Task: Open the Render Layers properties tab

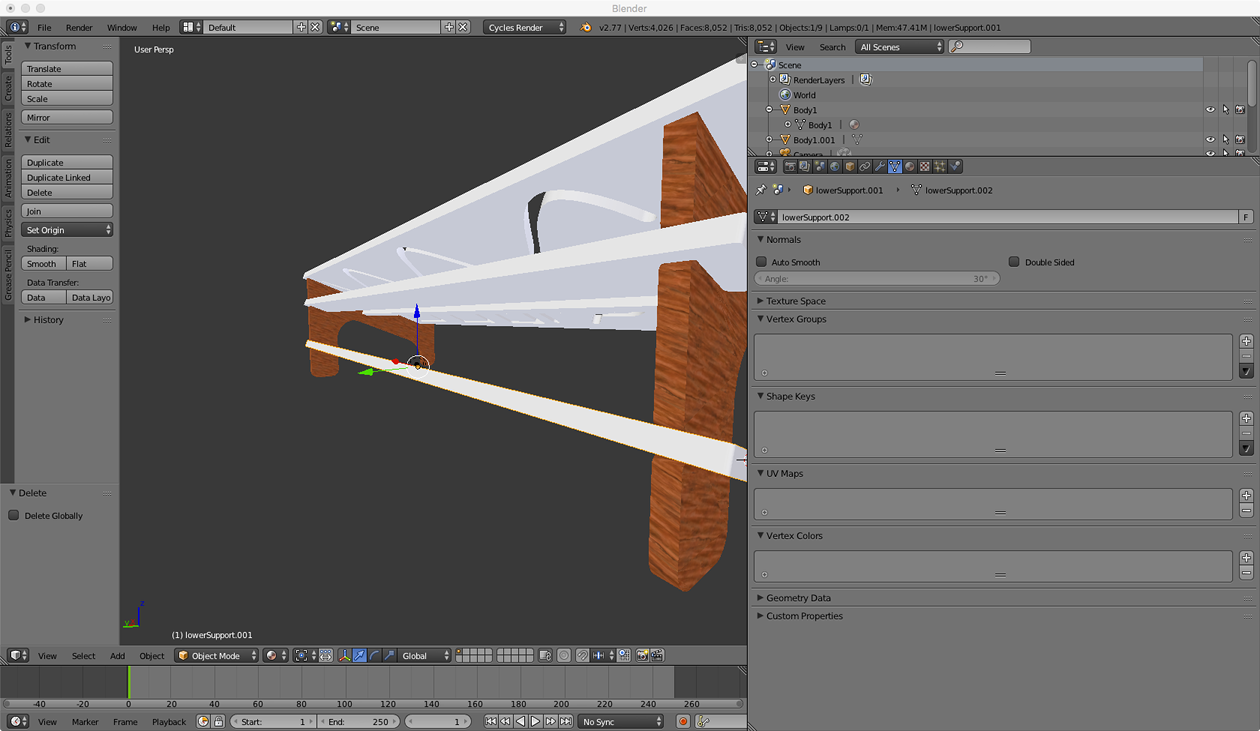Action: pyautogui.click(x=804, y=167)
